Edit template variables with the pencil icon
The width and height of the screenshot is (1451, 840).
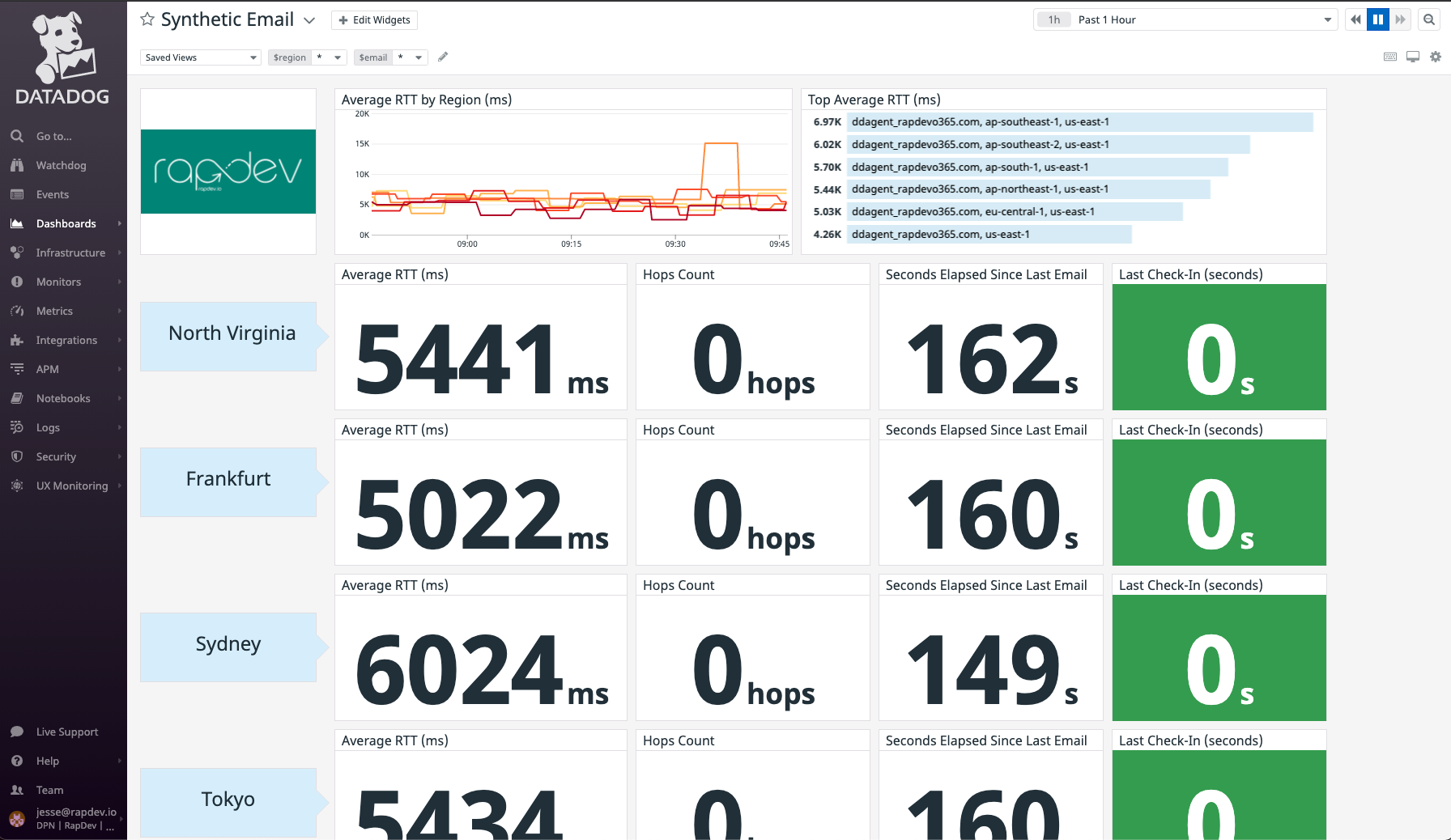pyautogui.click(x=442, y=57)
